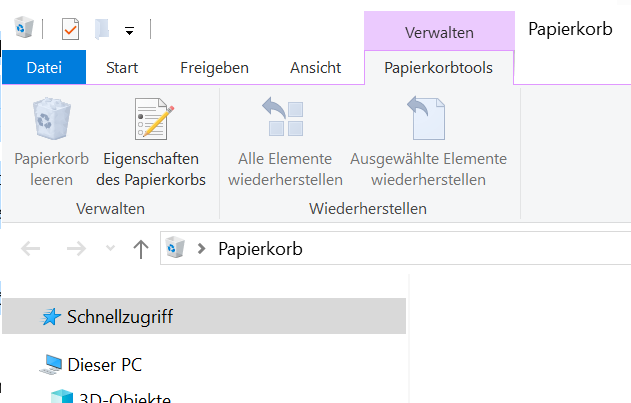Click the Papierkorb leeren icon
The height and width of the screenshot is (403, 631).
51,121
